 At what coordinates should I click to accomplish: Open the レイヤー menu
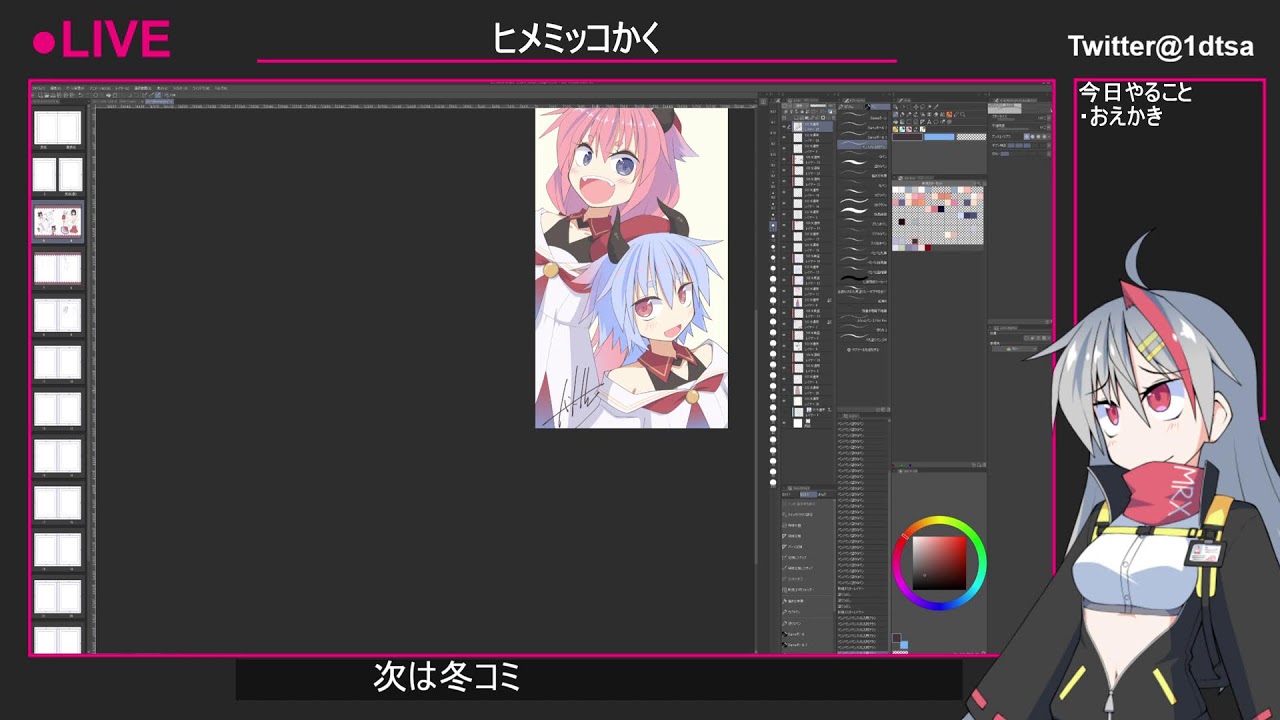click(123, 88)
